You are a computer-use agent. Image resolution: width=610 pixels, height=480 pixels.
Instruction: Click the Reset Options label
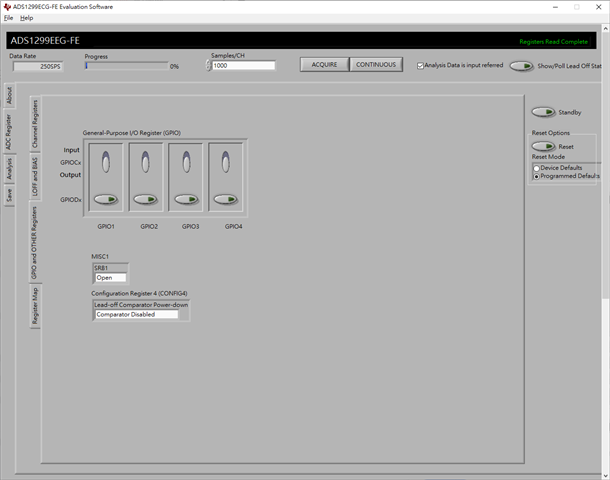coord(551,133)
